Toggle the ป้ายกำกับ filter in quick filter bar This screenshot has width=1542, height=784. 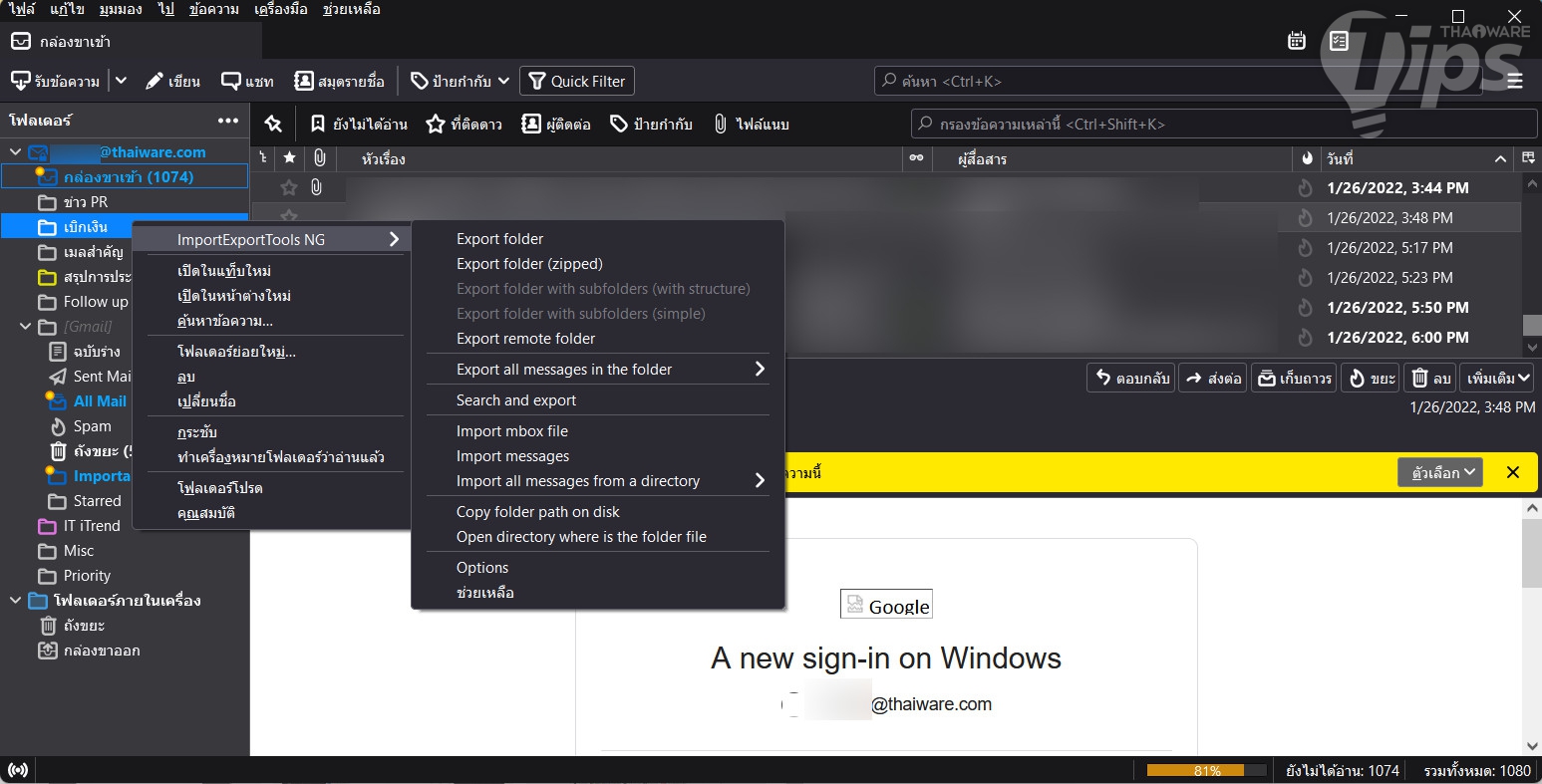tap(651, 124)
